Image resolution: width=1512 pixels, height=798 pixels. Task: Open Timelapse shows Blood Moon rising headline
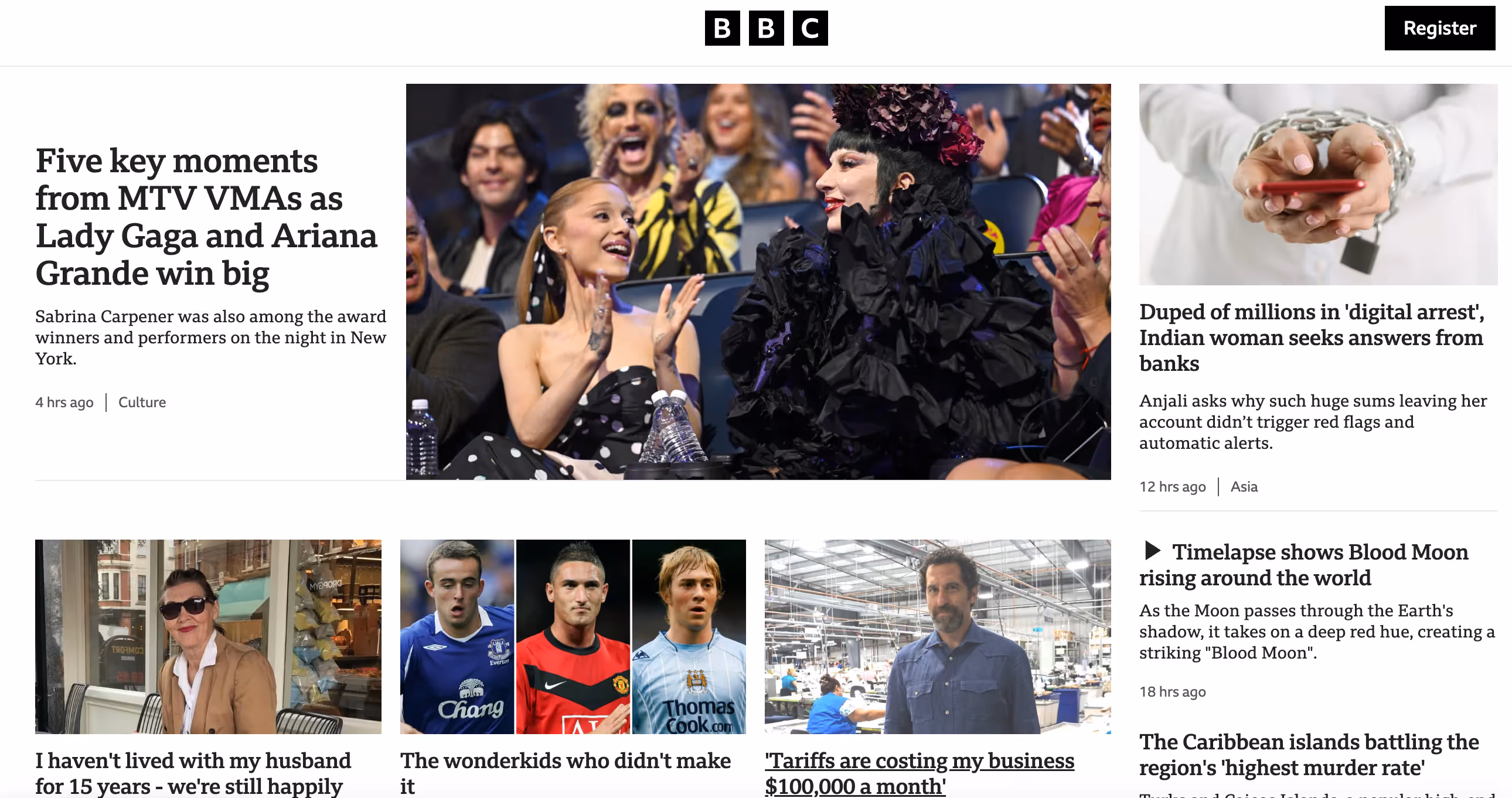click(1303, 564)
